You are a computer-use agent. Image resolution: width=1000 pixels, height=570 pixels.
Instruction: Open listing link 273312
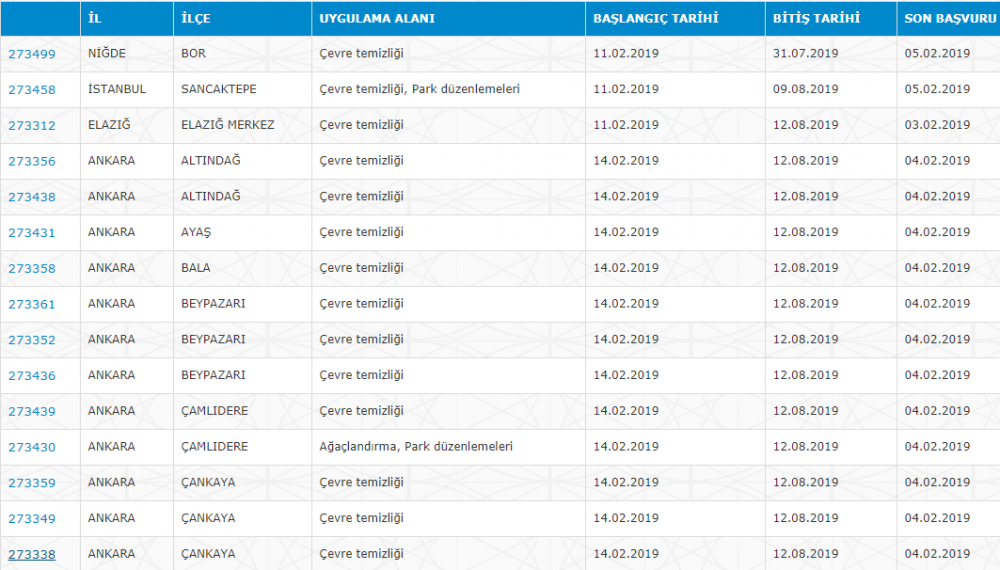(x=32, y=126)
